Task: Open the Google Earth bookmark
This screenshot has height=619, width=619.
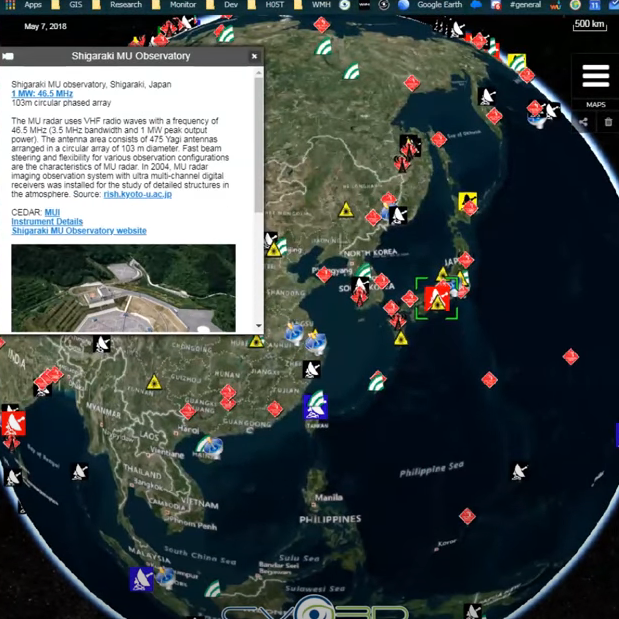Action: tap(439, 5)
